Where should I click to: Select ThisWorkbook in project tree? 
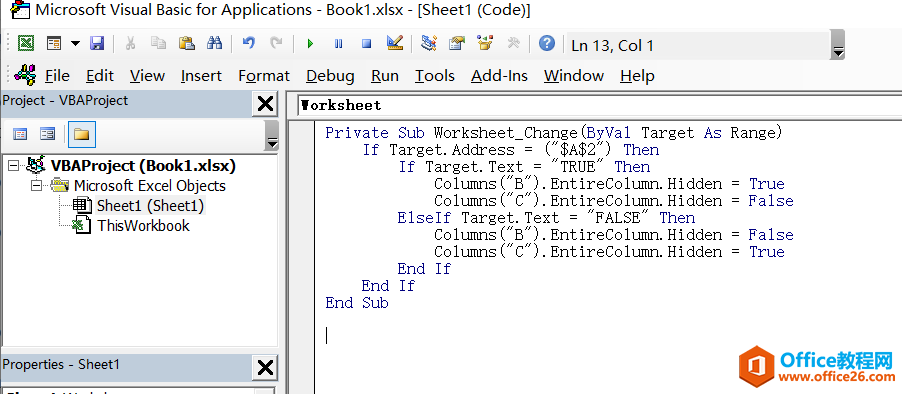pos(143,225)
